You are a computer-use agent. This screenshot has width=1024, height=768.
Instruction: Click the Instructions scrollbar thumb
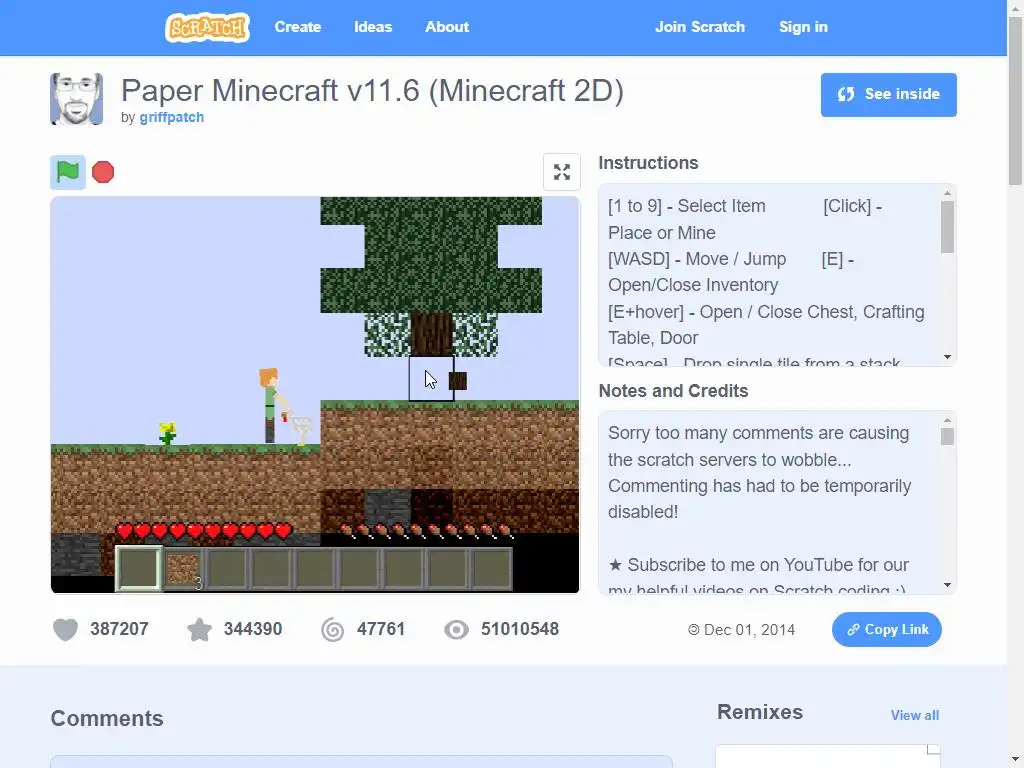947,227
